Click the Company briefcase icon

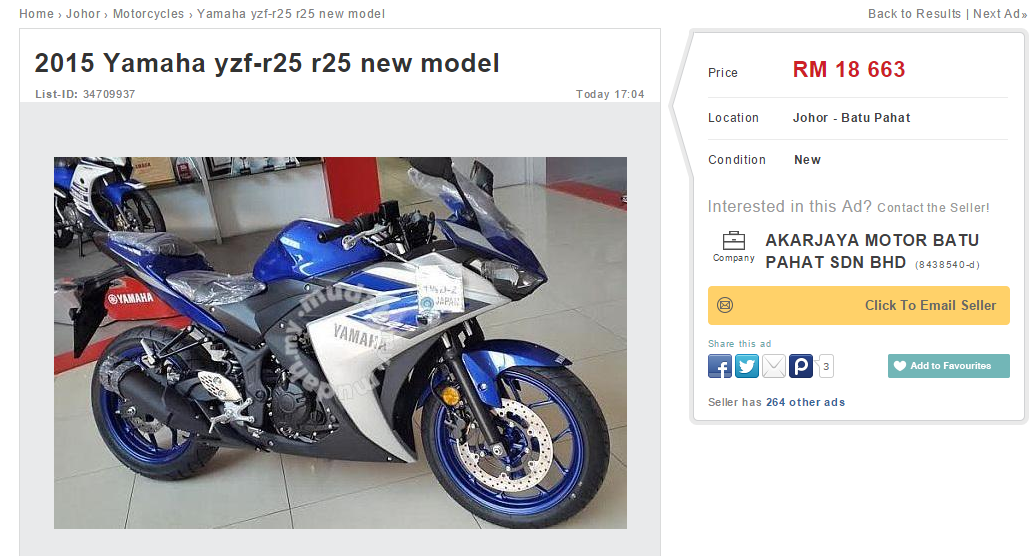733,240
